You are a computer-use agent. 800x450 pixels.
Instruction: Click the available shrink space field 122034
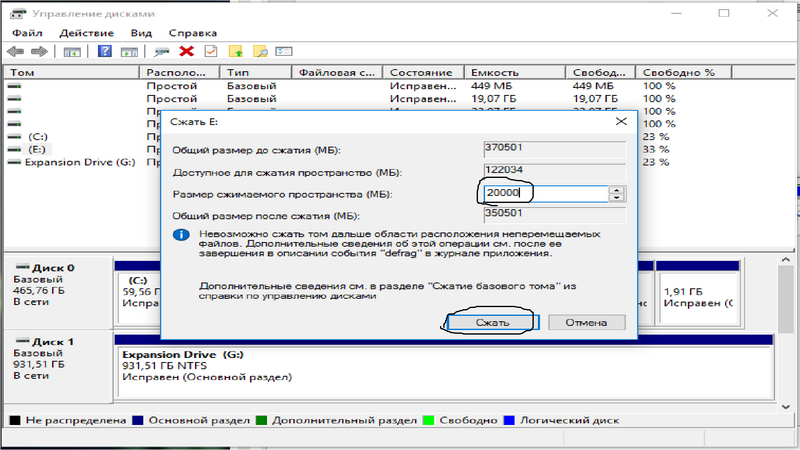[555, 171]
